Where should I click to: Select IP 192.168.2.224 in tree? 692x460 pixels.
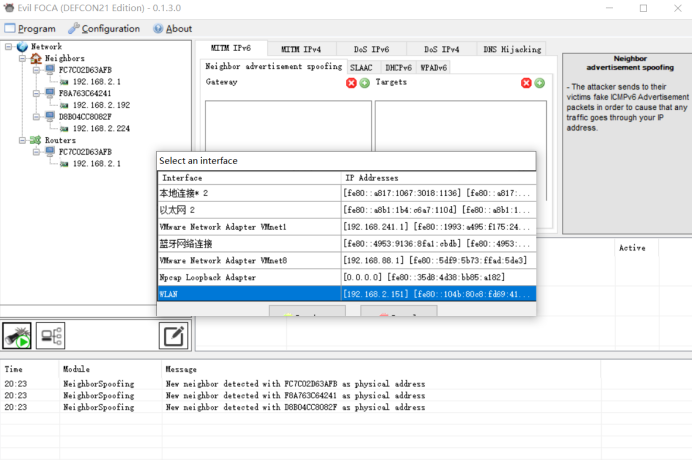click(x=102, y=128)
